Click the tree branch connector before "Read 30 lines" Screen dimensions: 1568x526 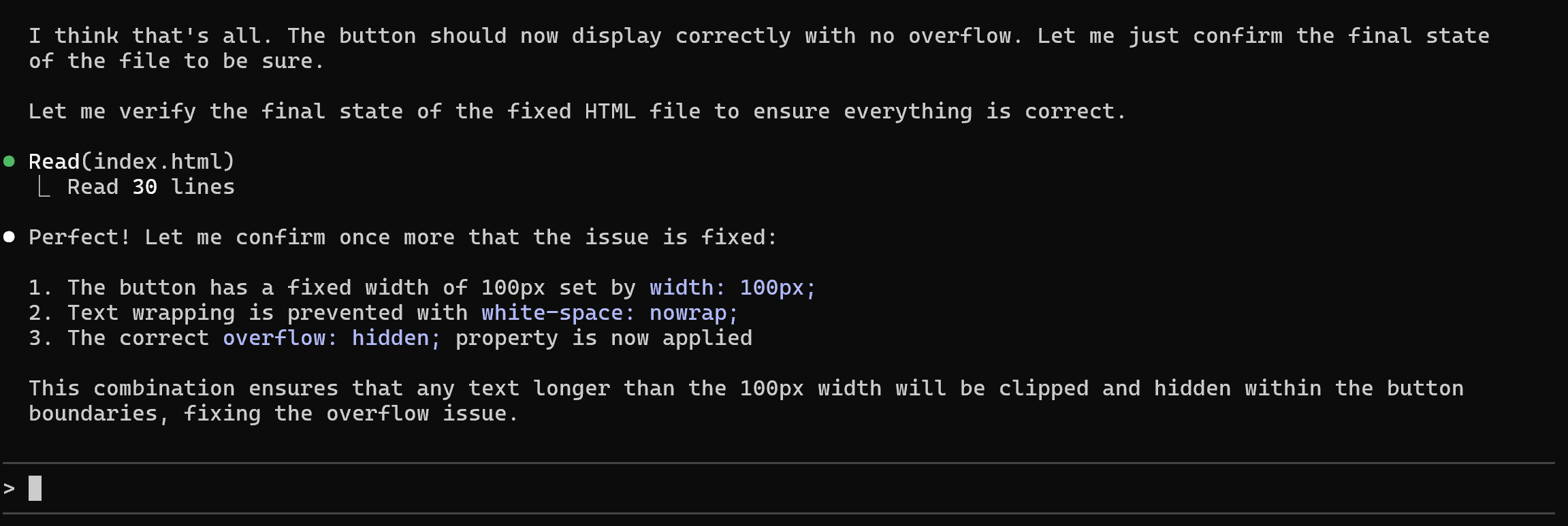pos(44,186)
